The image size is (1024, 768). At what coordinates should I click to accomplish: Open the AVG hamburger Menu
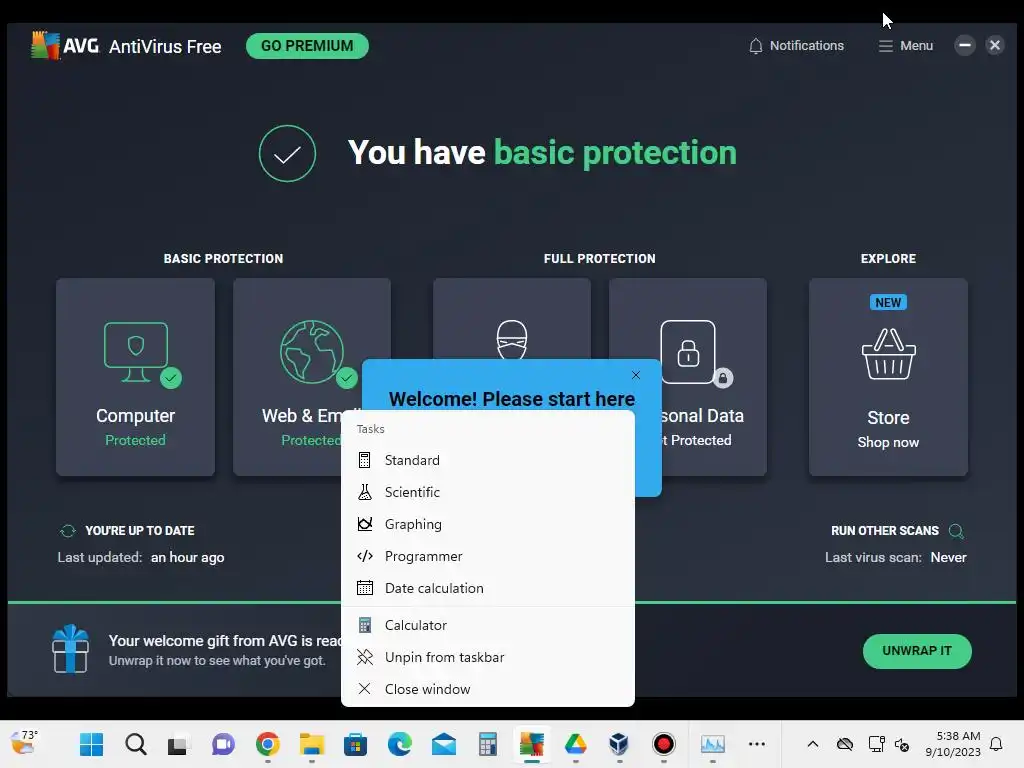click(905, 46)
